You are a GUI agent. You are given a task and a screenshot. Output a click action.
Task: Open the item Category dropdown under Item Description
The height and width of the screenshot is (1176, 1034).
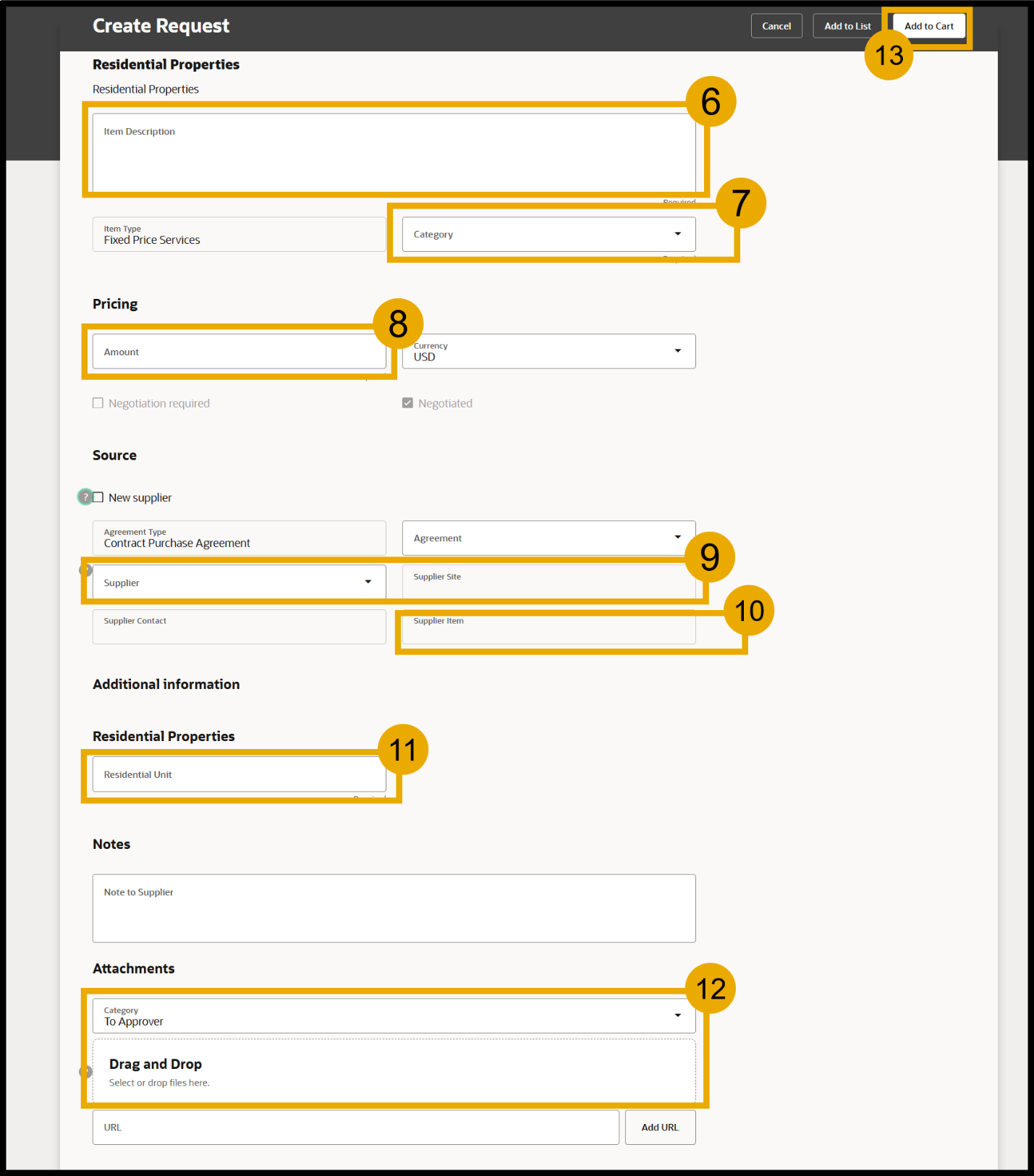(x=548, y=234)
